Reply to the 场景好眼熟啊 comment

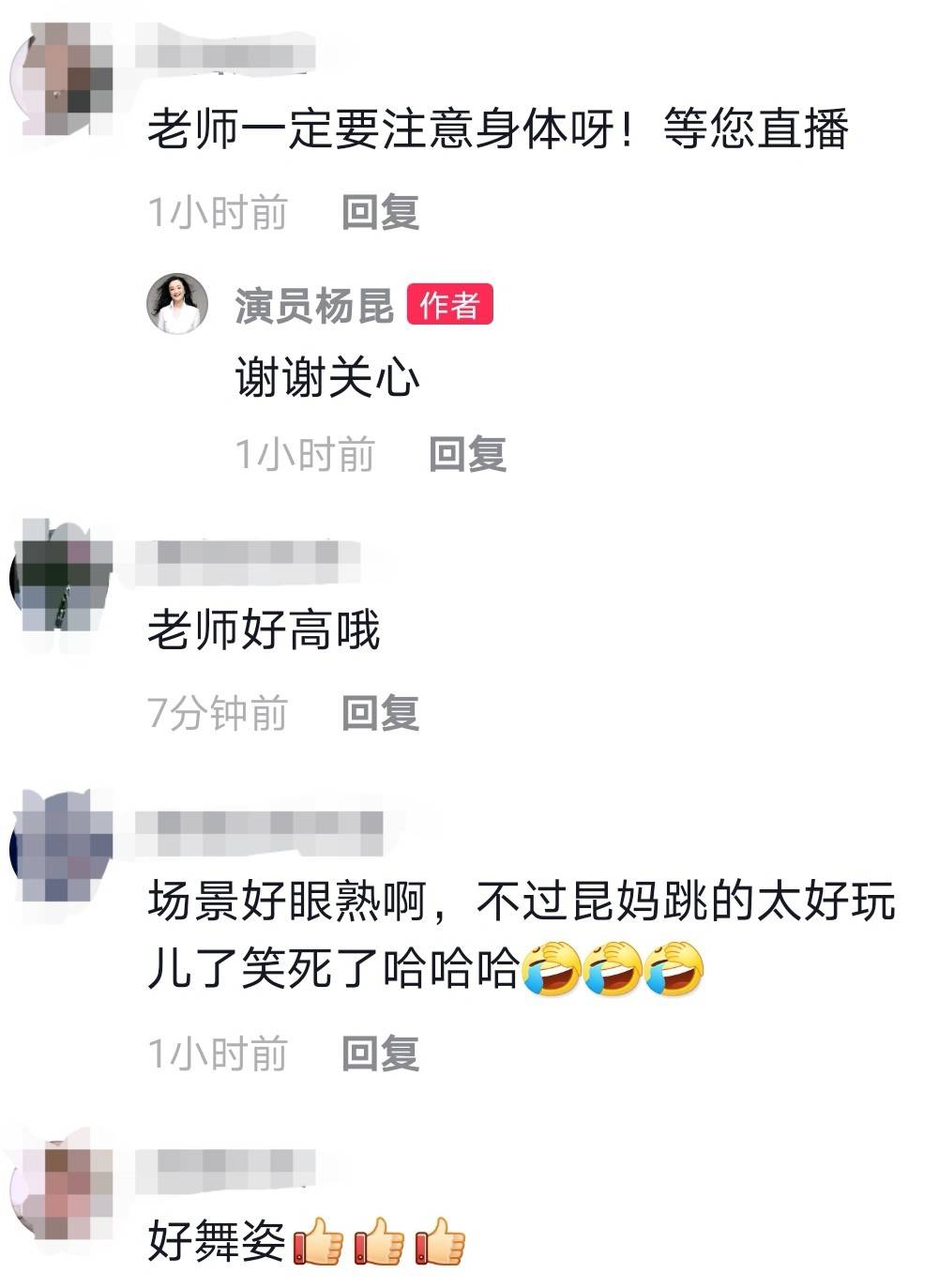pos(380,1053)
